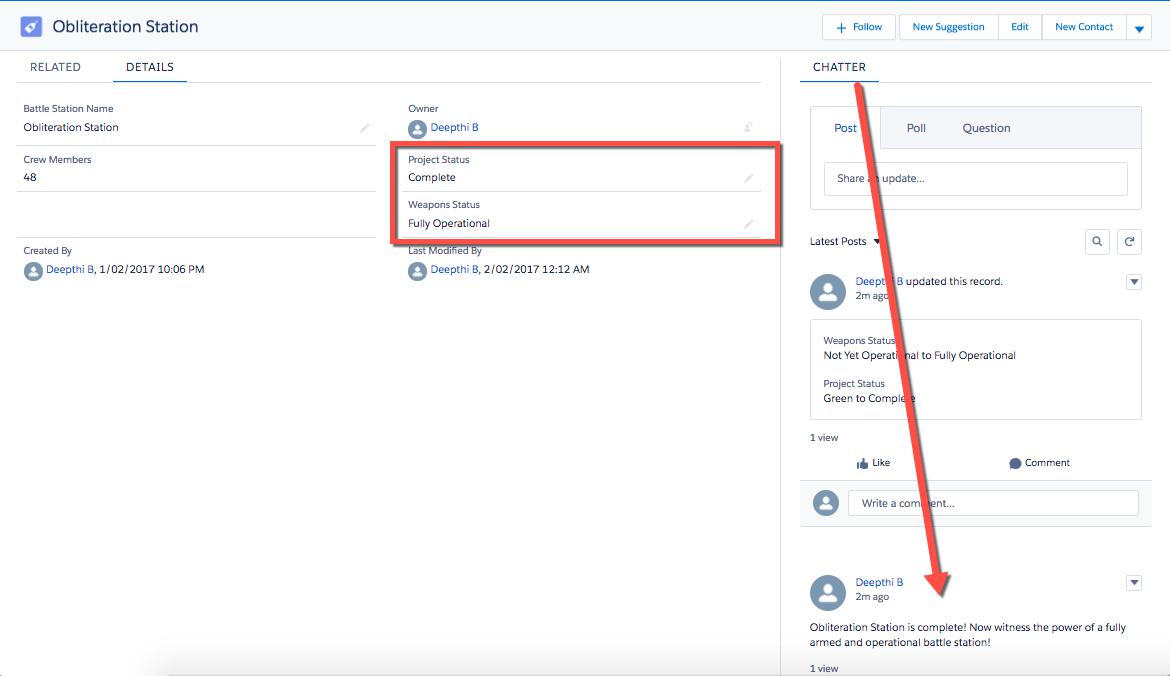Like the record update post
Viewport: 1170px width, 676px height.
point(873,463)
